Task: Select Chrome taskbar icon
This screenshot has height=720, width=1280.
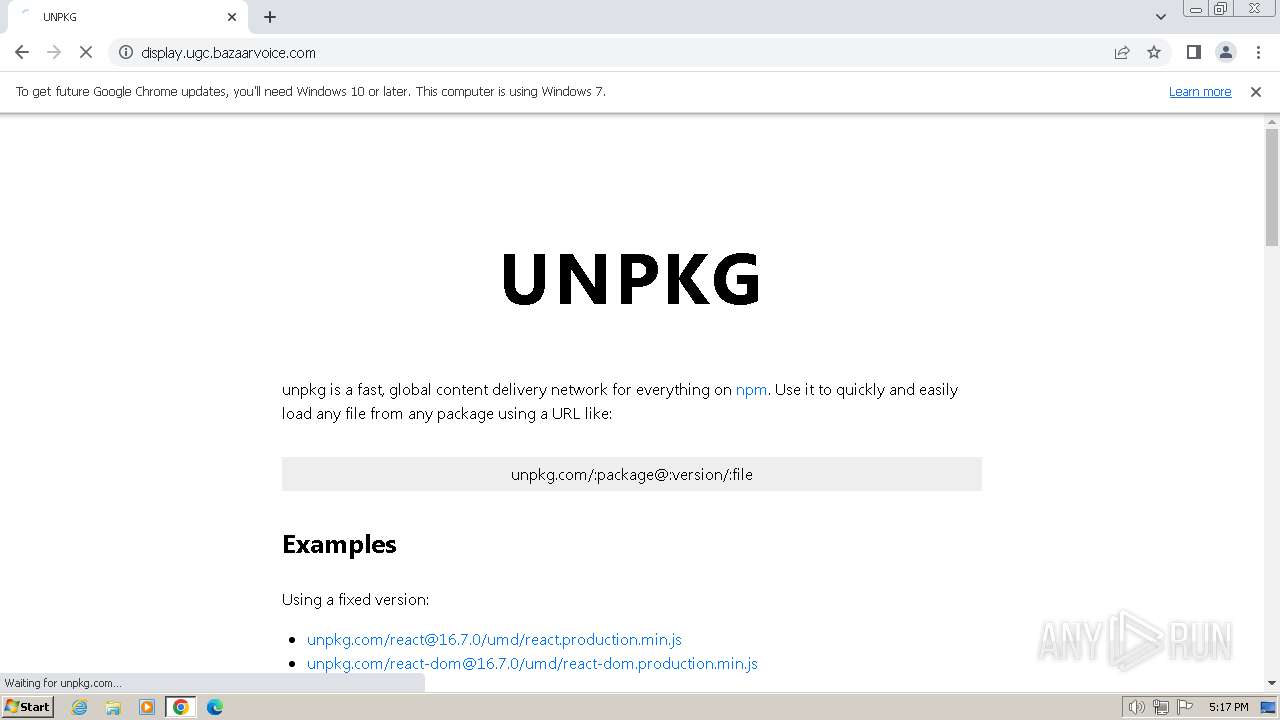Action: click(181, 707)
